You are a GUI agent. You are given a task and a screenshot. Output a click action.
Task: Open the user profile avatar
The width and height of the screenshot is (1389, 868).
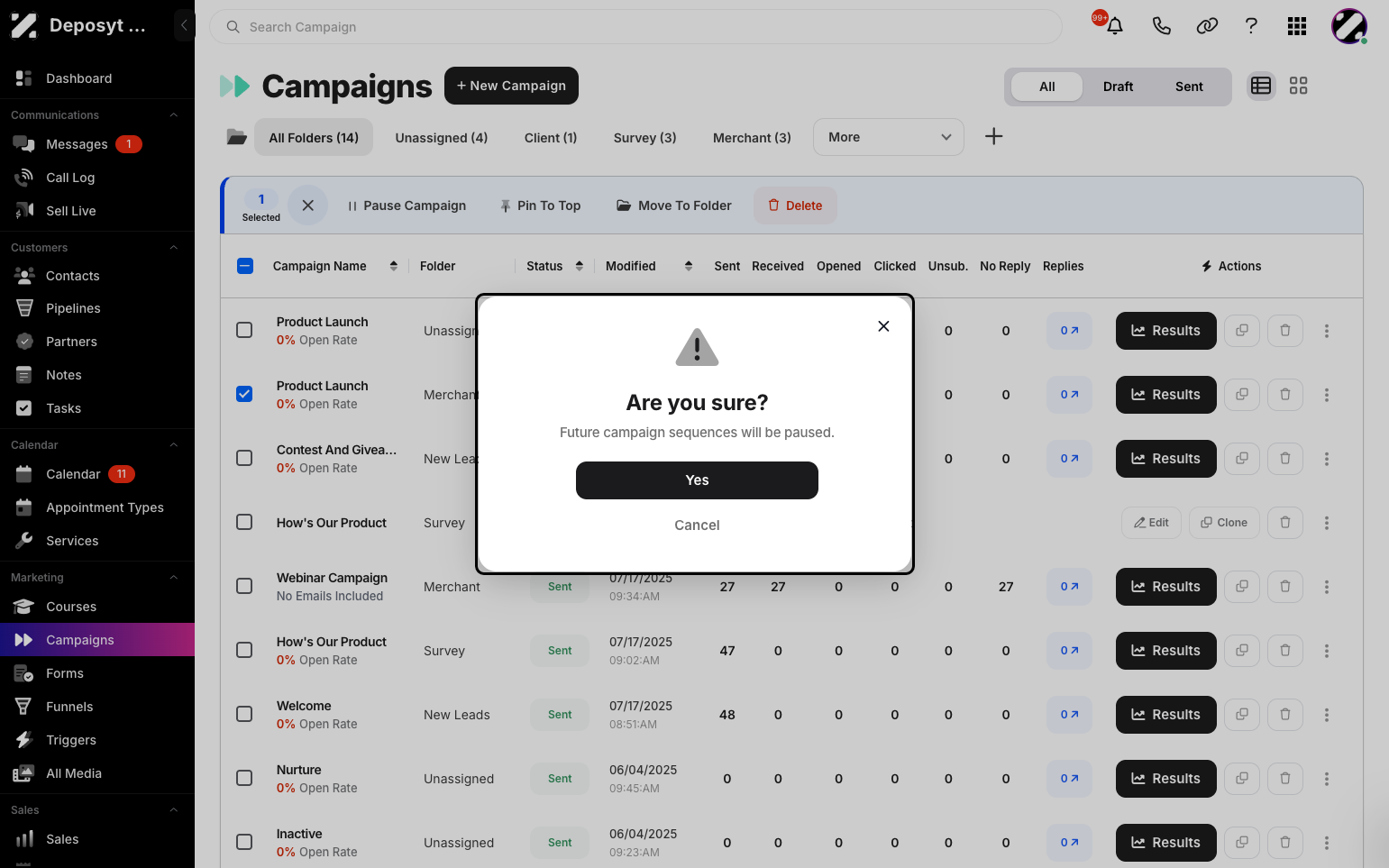(x=1349, y=26)
